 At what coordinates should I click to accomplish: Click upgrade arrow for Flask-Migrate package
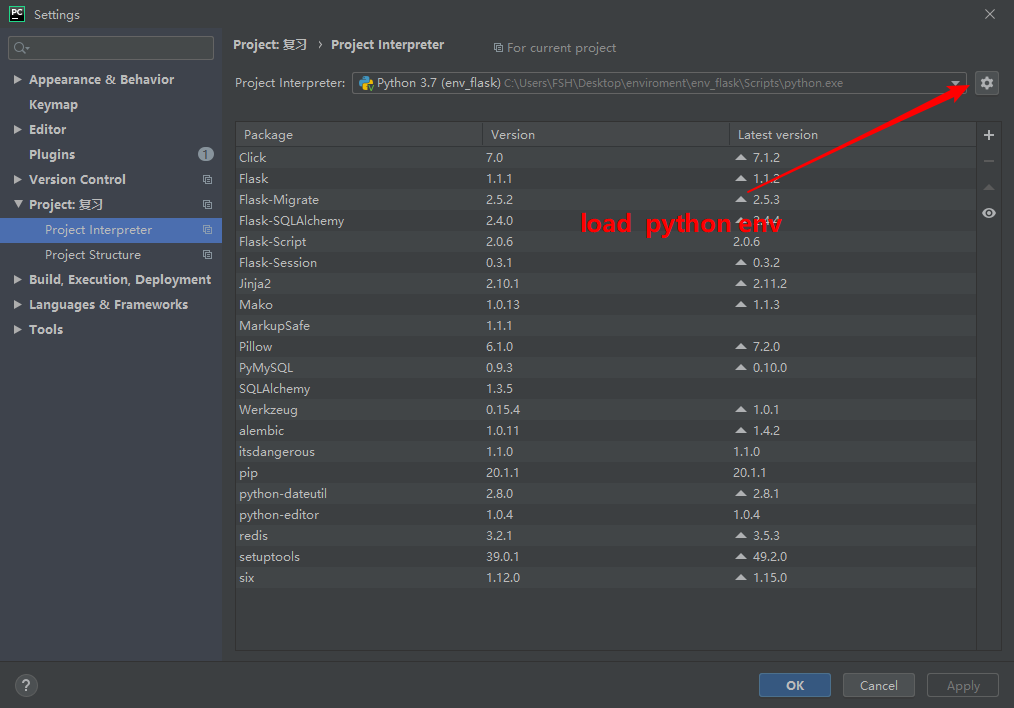(741, 199)
